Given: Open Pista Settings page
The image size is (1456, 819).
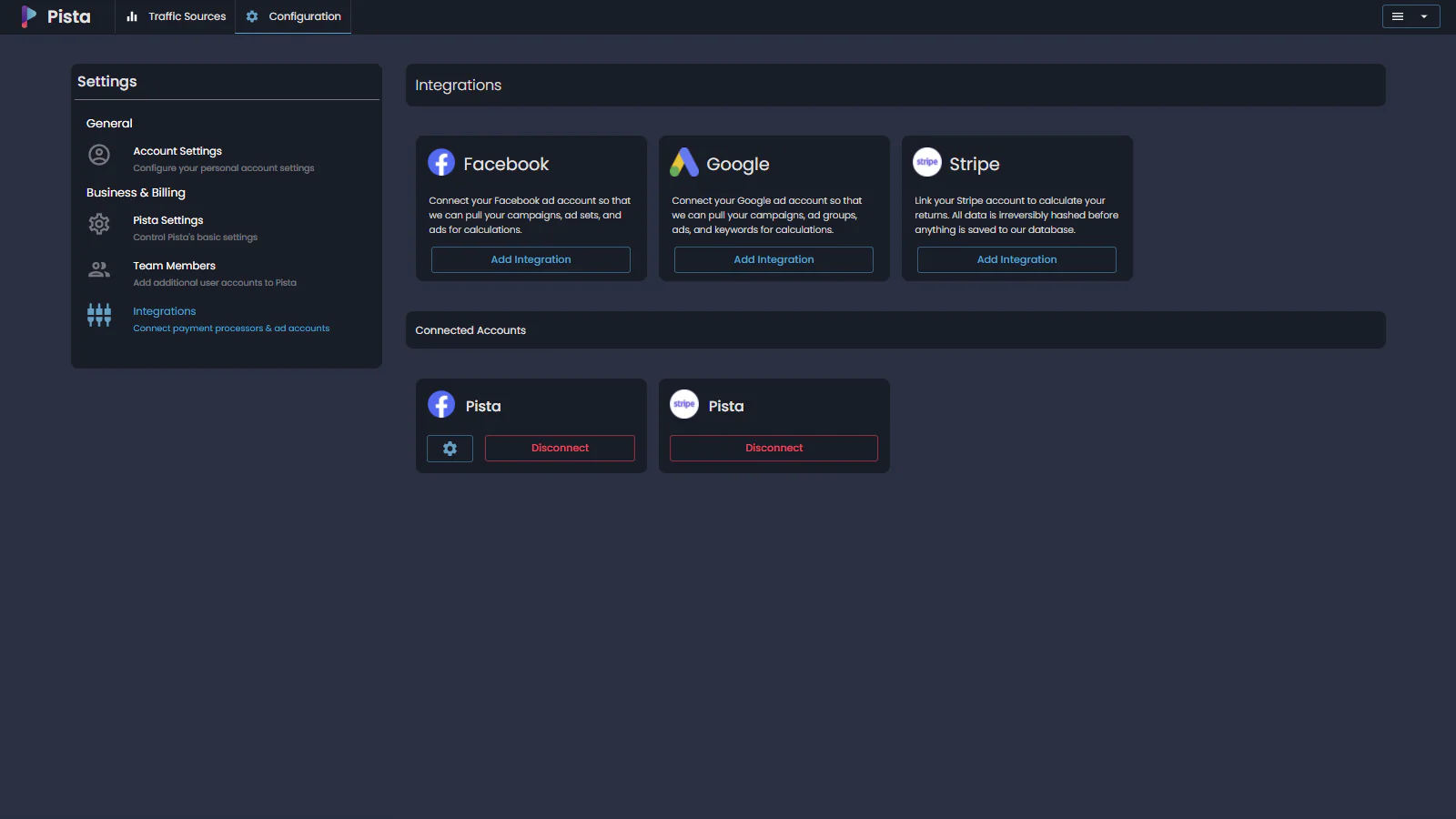Looking at the screenshot, I should (168, 220).
